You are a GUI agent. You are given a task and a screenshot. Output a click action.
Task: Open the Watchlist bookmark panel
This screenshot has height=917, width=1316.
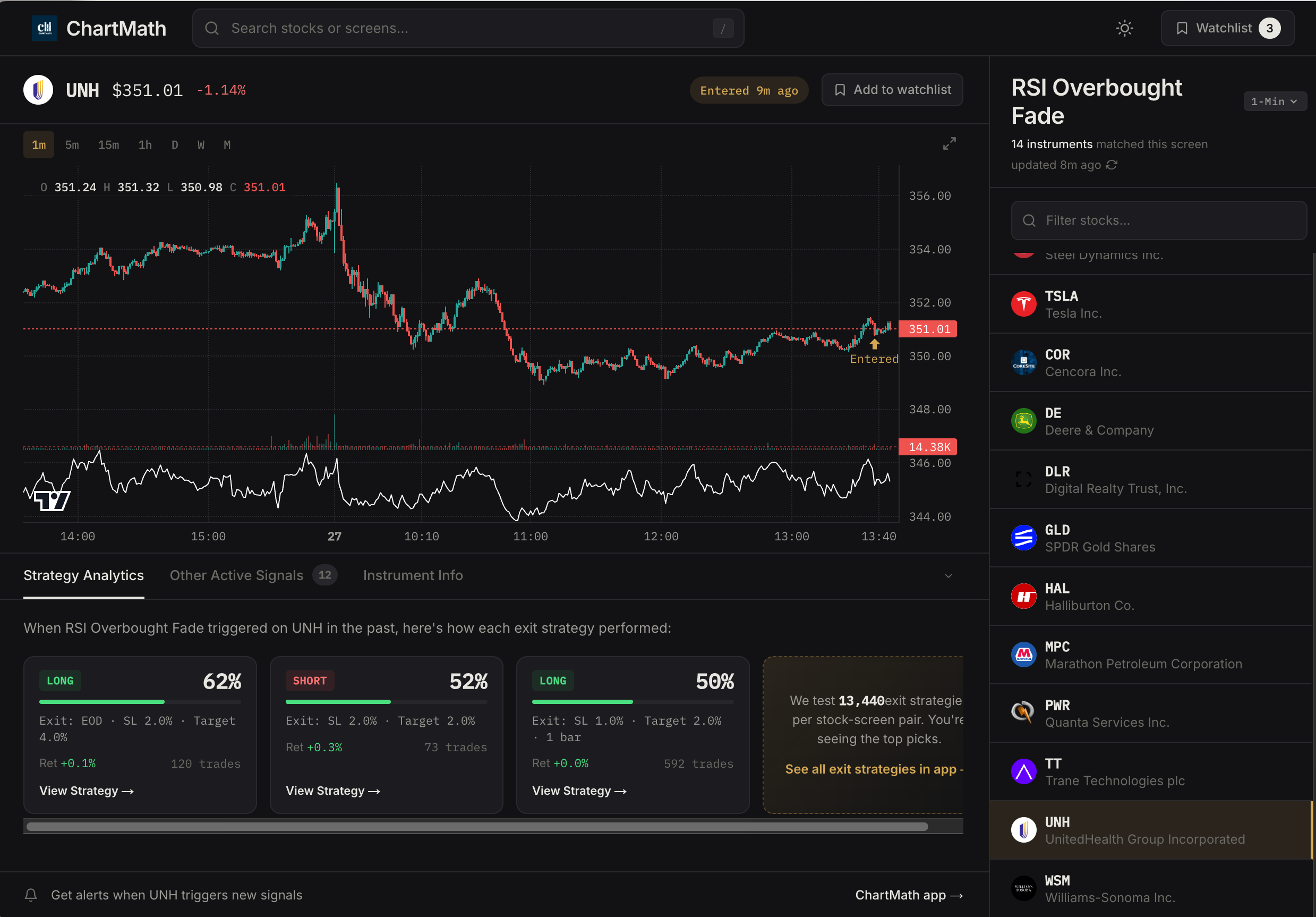(1227, 28)
